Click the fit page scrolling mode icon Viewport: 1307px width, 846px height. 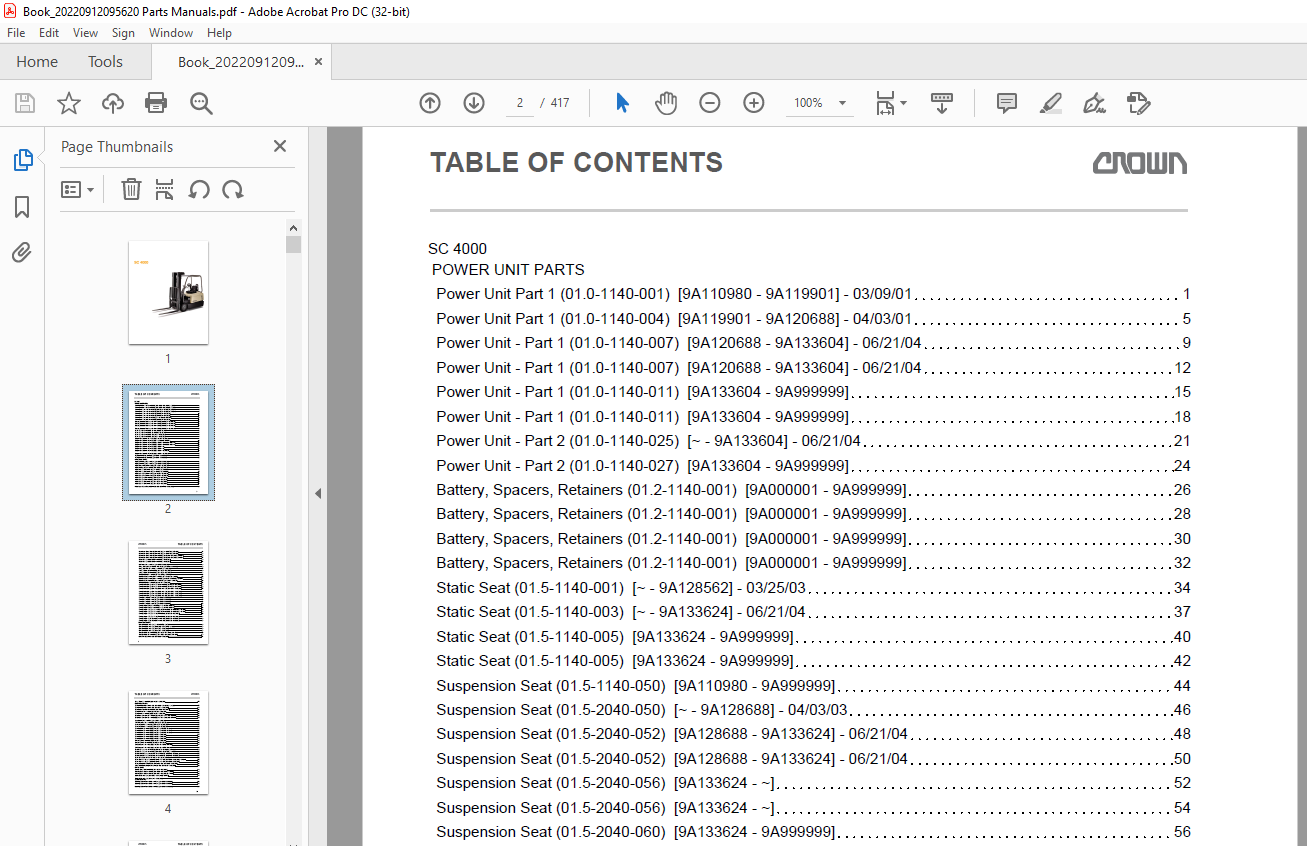pyautogui.click(x=885, y=103)
